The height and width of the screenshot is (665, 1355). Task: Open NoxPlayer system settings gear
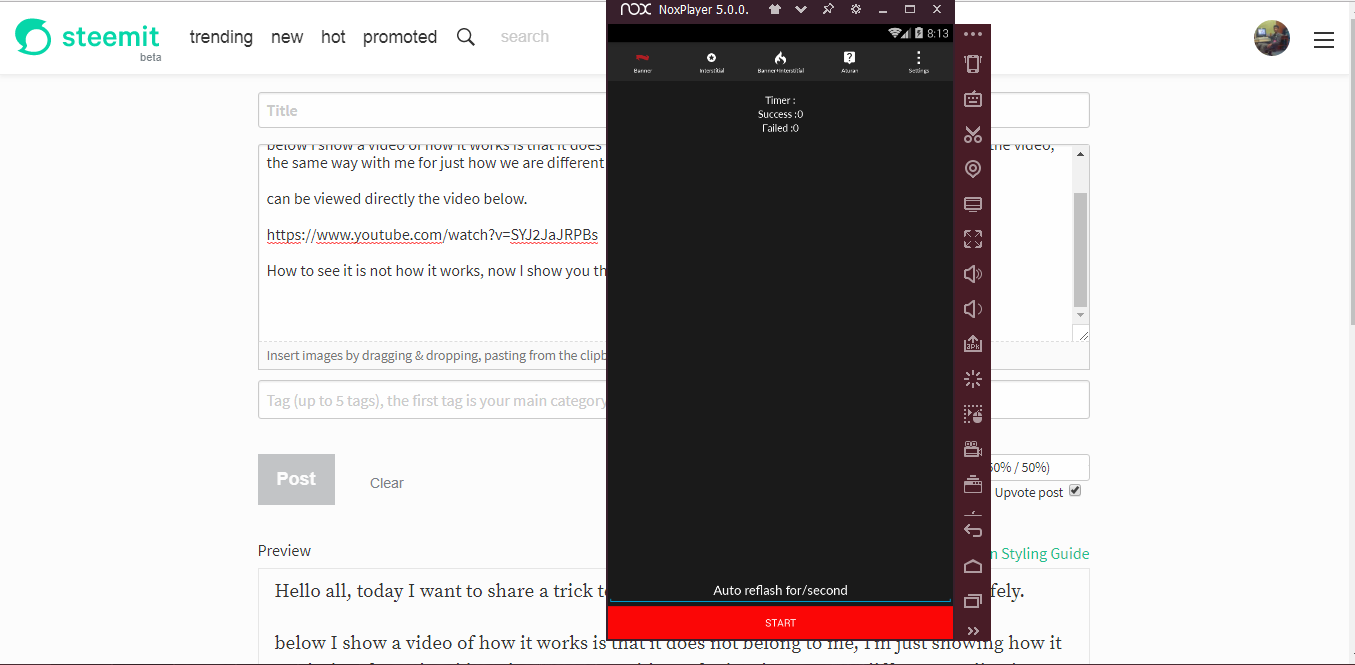pyautogui.click(x=855, y=9)
